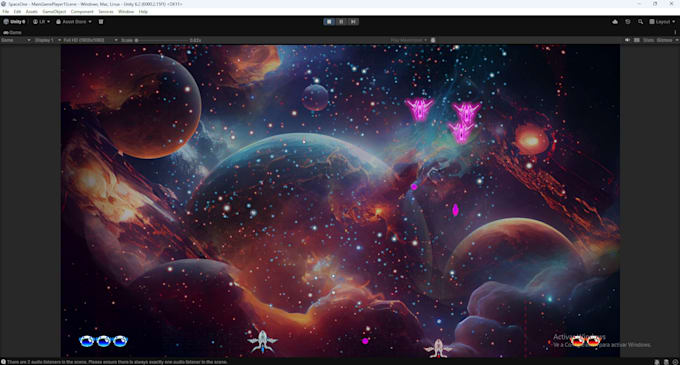Screen dimensions: 680x365
Task: Open the Edit menu
Action: pyautogui.click(x=17, y=12)
